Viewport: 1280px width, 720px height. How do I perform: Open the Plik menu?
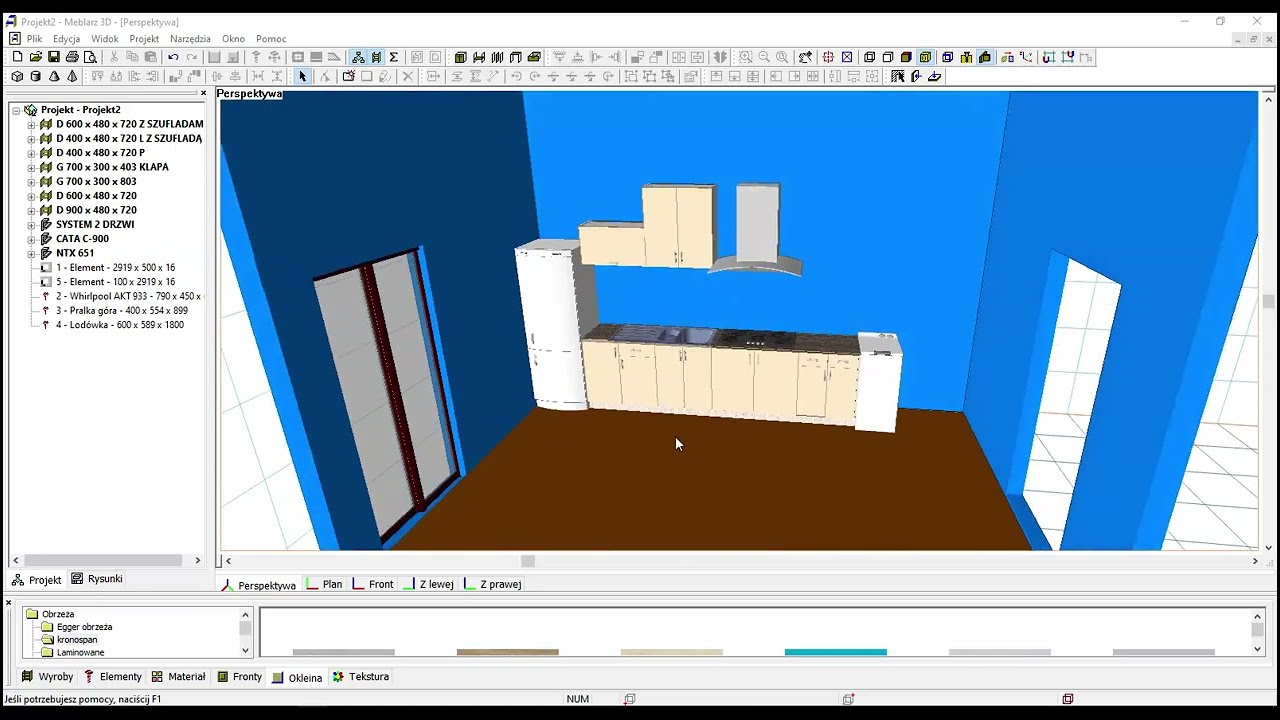34,39
